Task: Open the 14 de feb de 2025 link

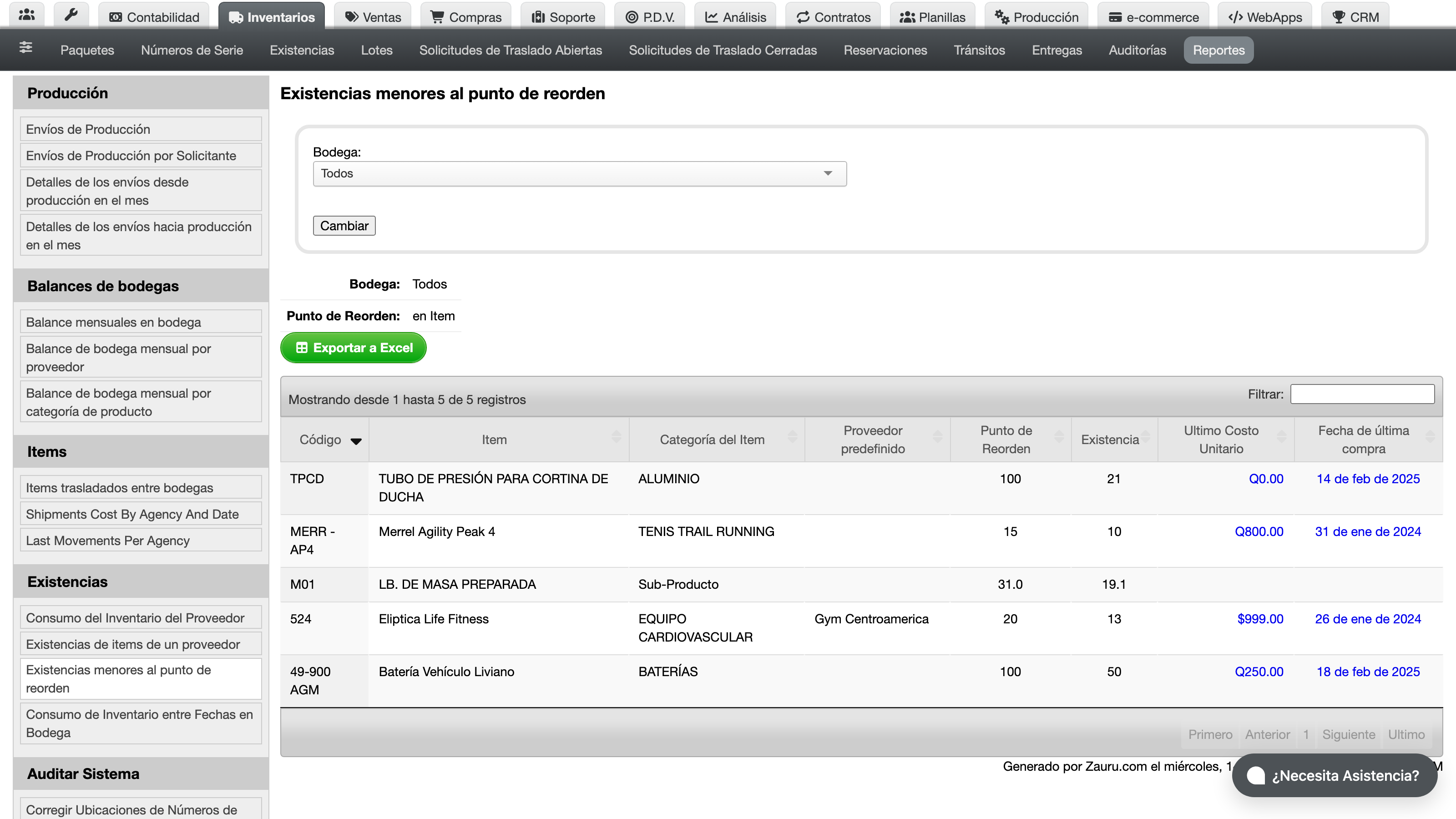Action: 1368,479
